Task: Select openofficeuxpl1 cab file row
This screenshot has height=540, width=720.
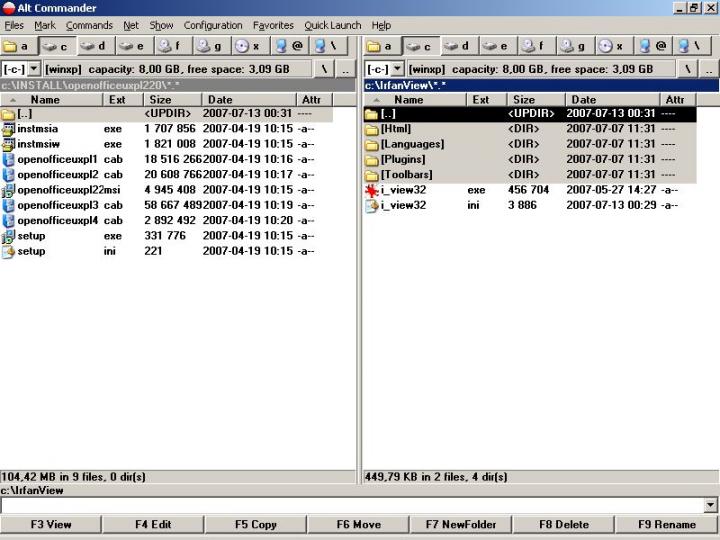Action: (x=166, y=159)
